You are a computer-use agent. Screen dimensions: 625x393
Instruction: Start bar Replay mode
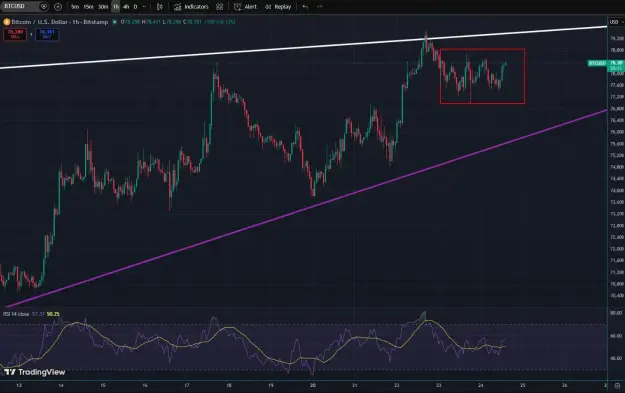point(278,7)
